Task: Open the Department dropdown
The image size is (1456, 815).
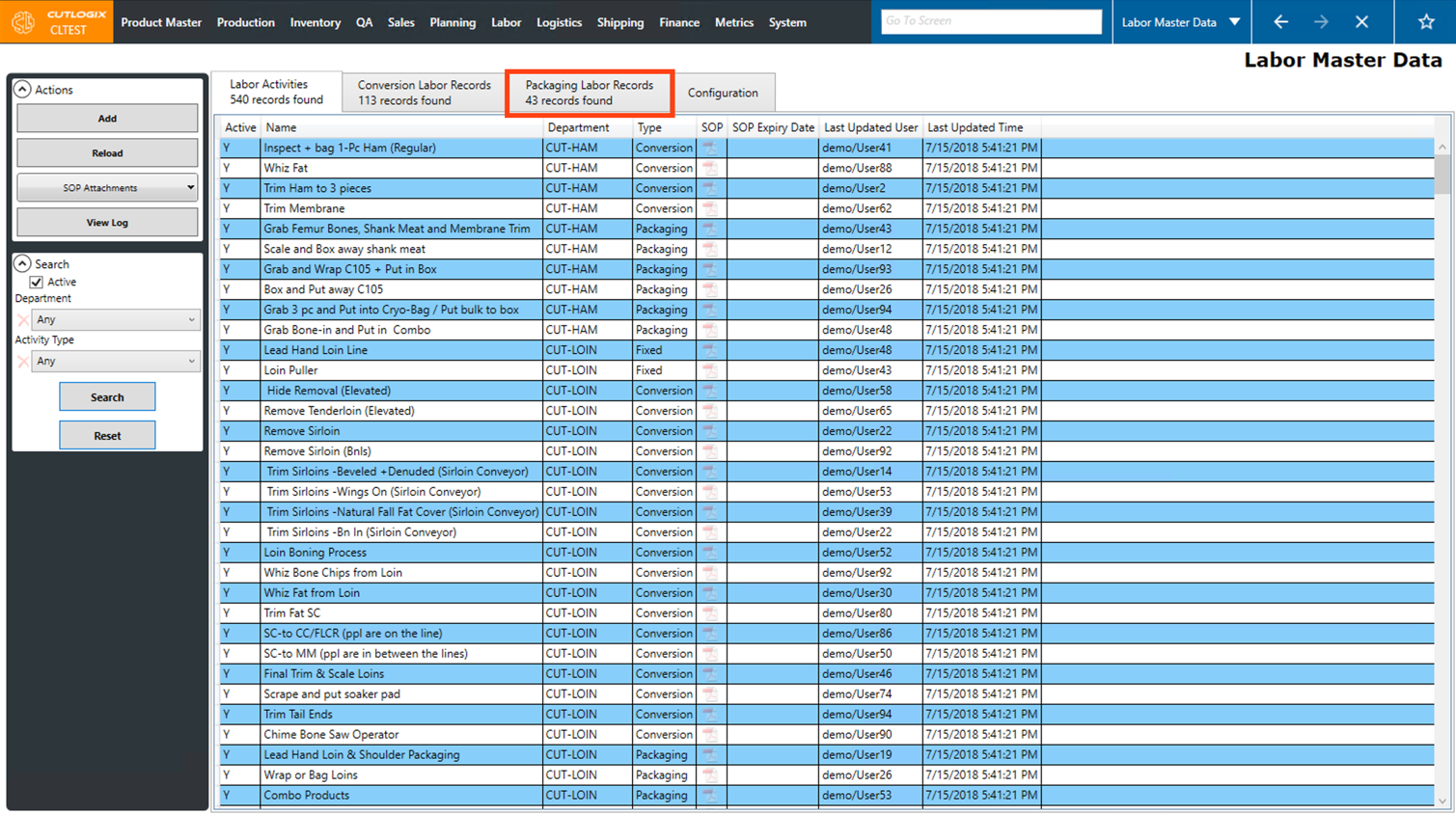Action: [115, 319]
